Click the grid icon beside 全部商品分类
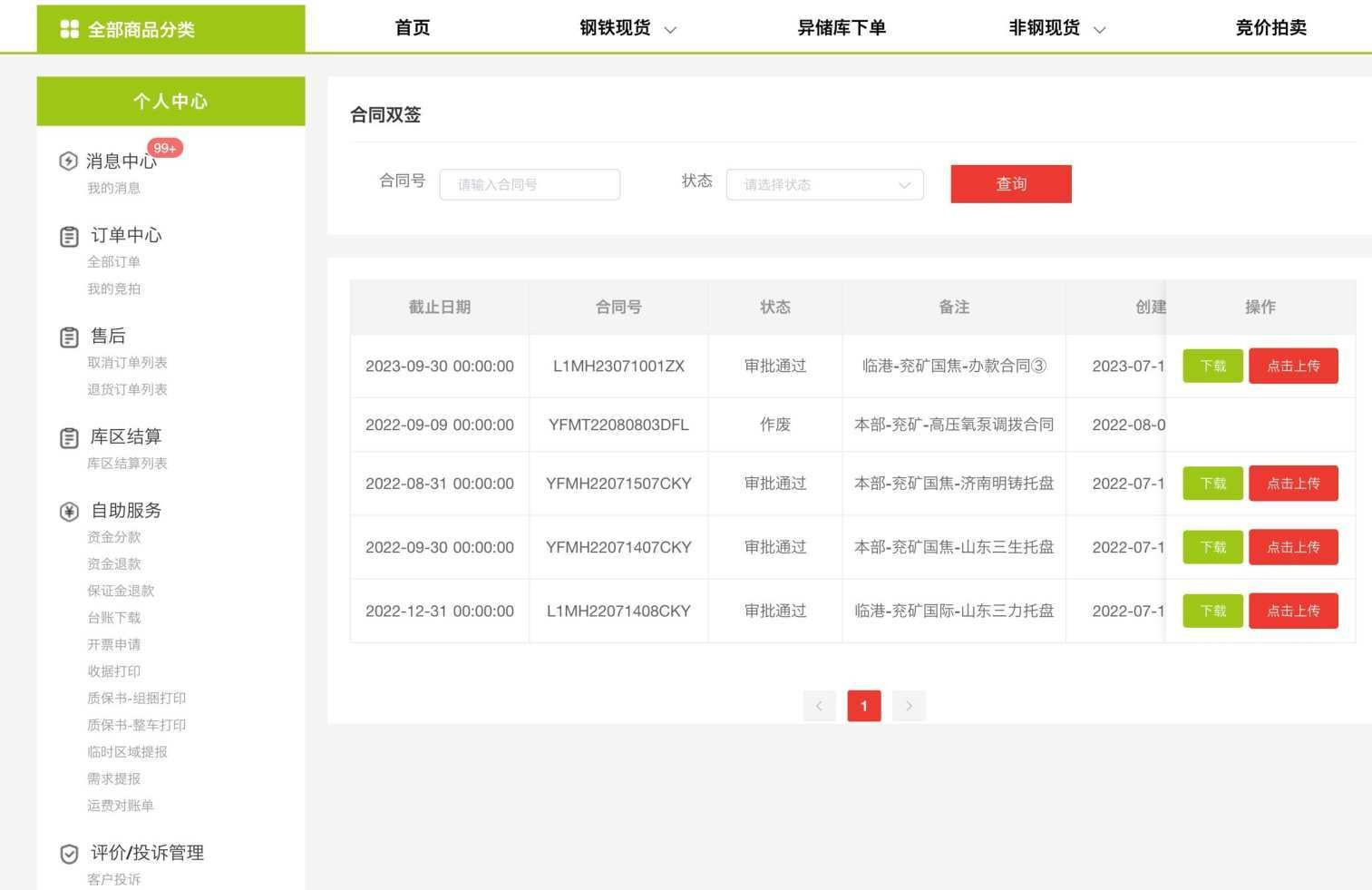 click(x=69, y=29)
